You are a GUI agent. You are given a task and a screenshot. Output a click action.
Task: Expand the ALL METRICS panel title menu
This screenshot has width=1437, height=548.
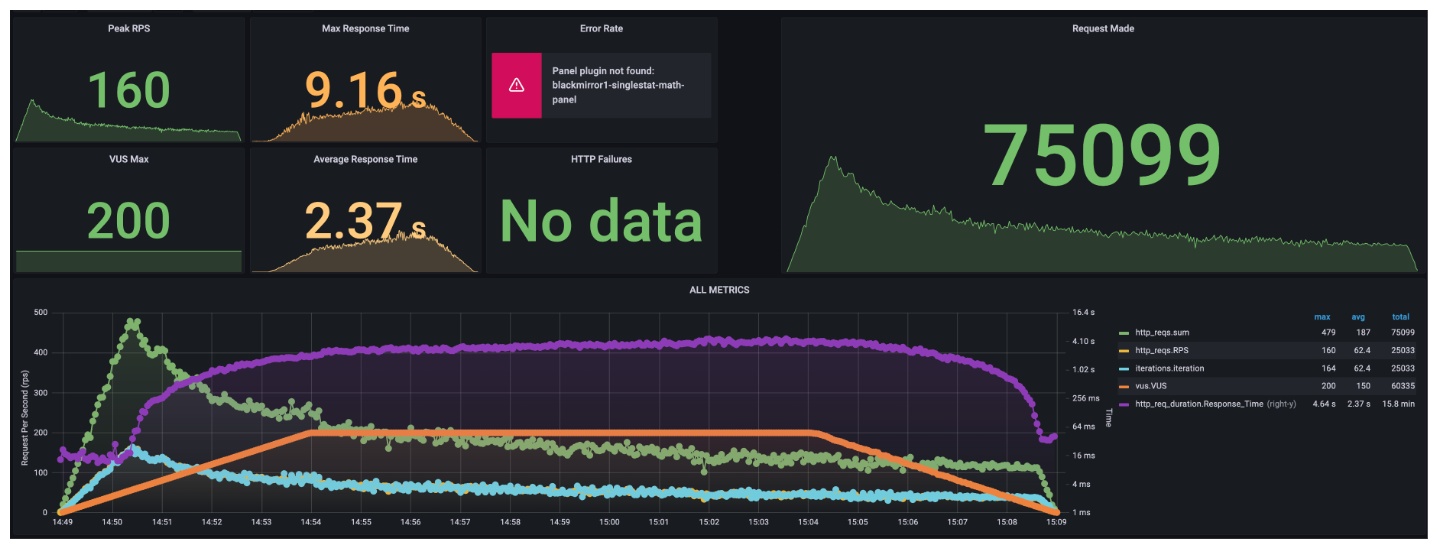point(719,290)
